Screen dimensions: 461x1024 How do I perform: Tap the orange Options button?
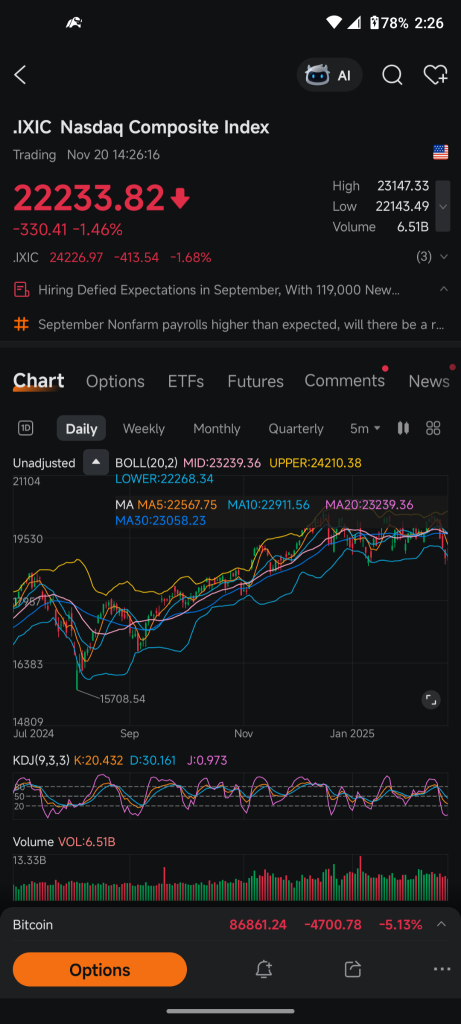[100, 969]
